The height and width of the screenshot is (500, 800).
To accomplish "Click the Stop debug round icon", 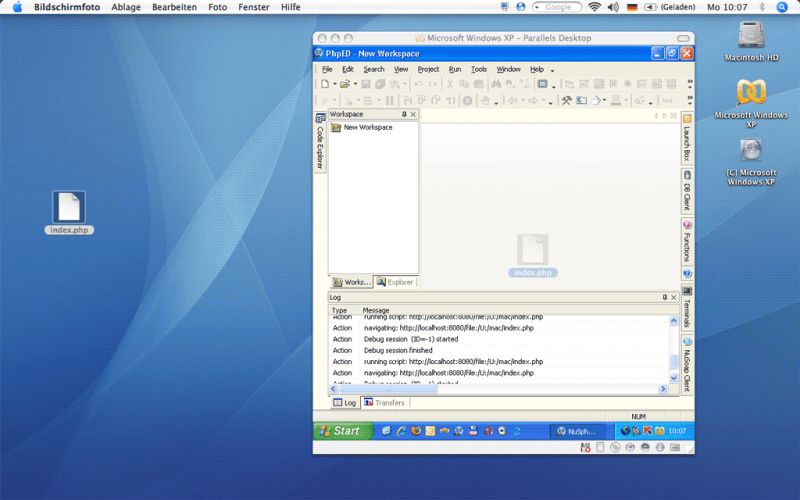I will coord(467,101).
